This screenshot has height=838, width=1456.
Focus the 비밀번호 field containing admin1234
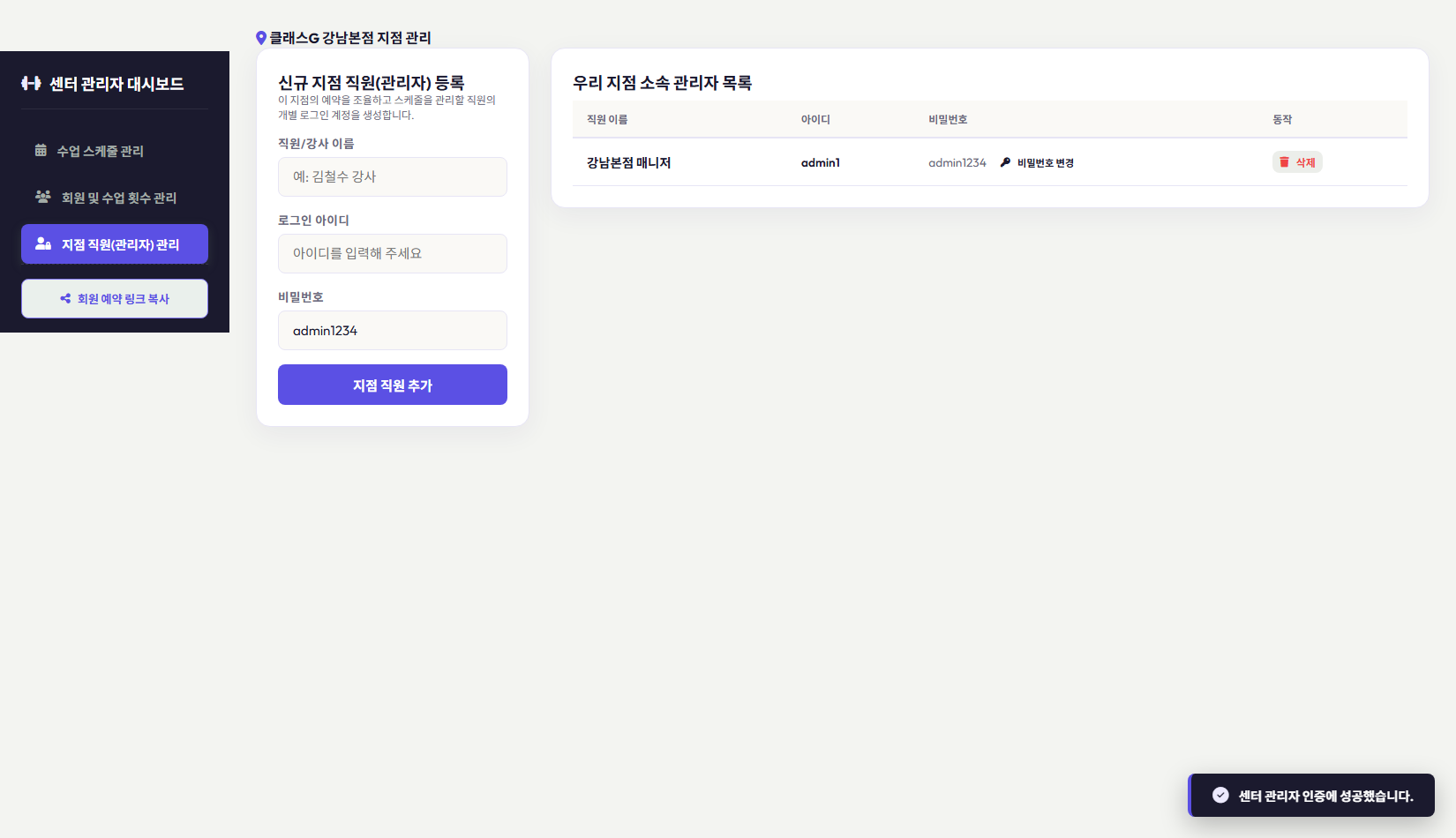[x=393, y=330]
